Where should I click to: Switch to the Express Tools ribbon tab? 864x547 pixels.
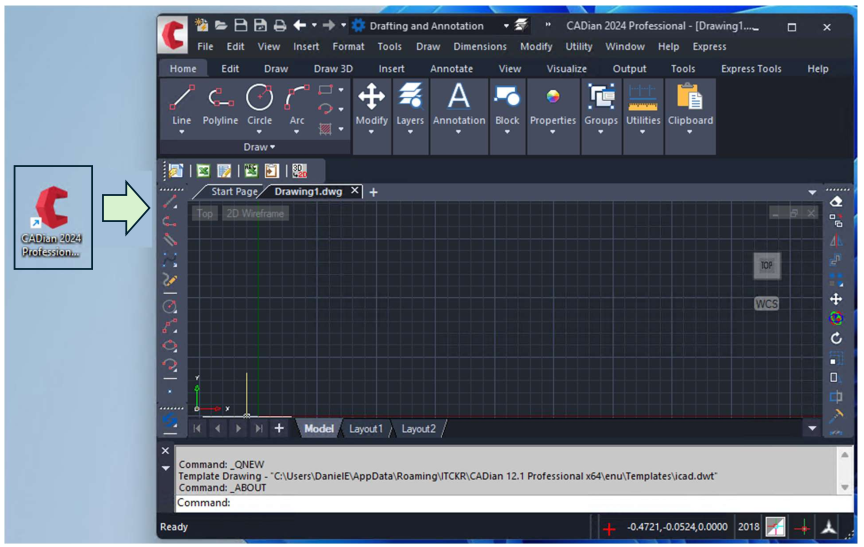click(751, 69)
